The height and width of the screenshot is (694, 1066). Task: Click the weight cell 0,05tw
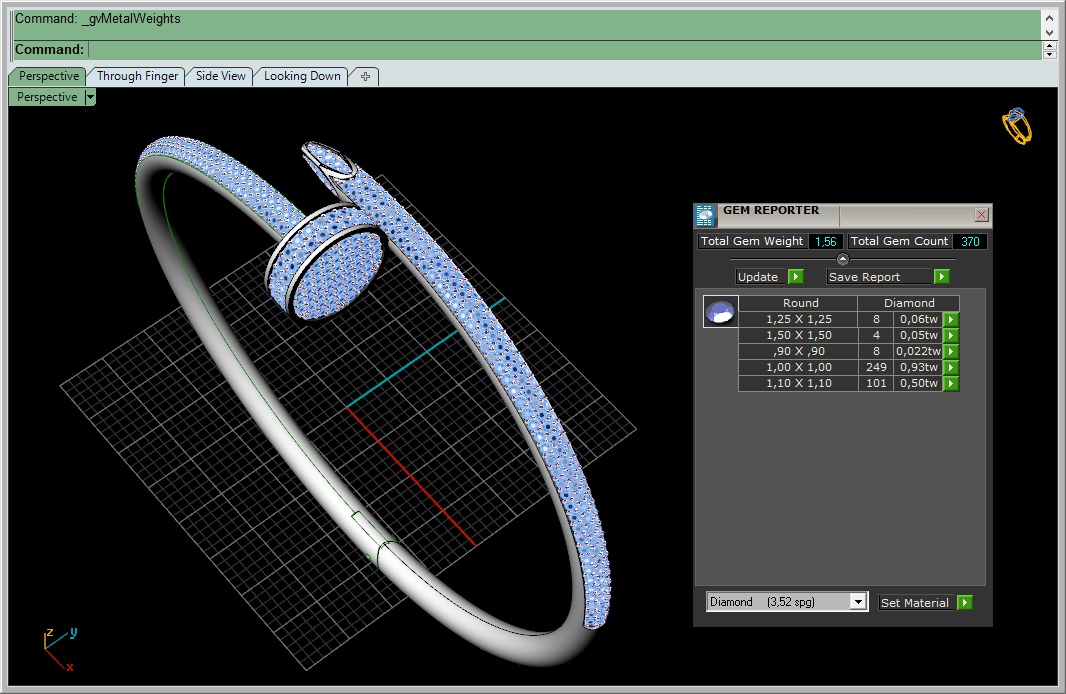(x=918, y=335)
